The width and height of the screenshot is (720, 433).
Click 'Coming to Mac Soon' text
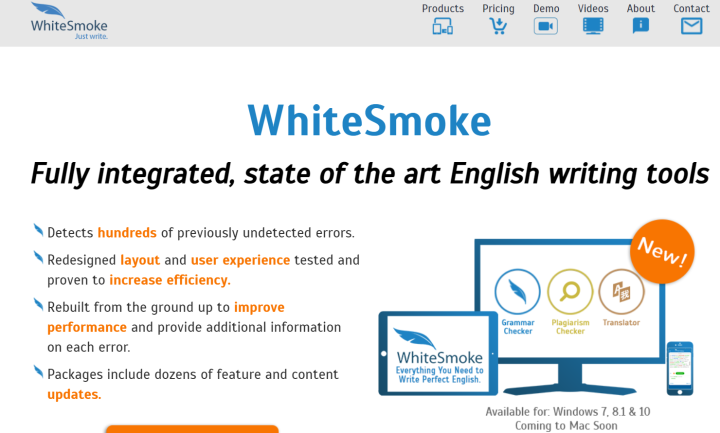(566, 426)
